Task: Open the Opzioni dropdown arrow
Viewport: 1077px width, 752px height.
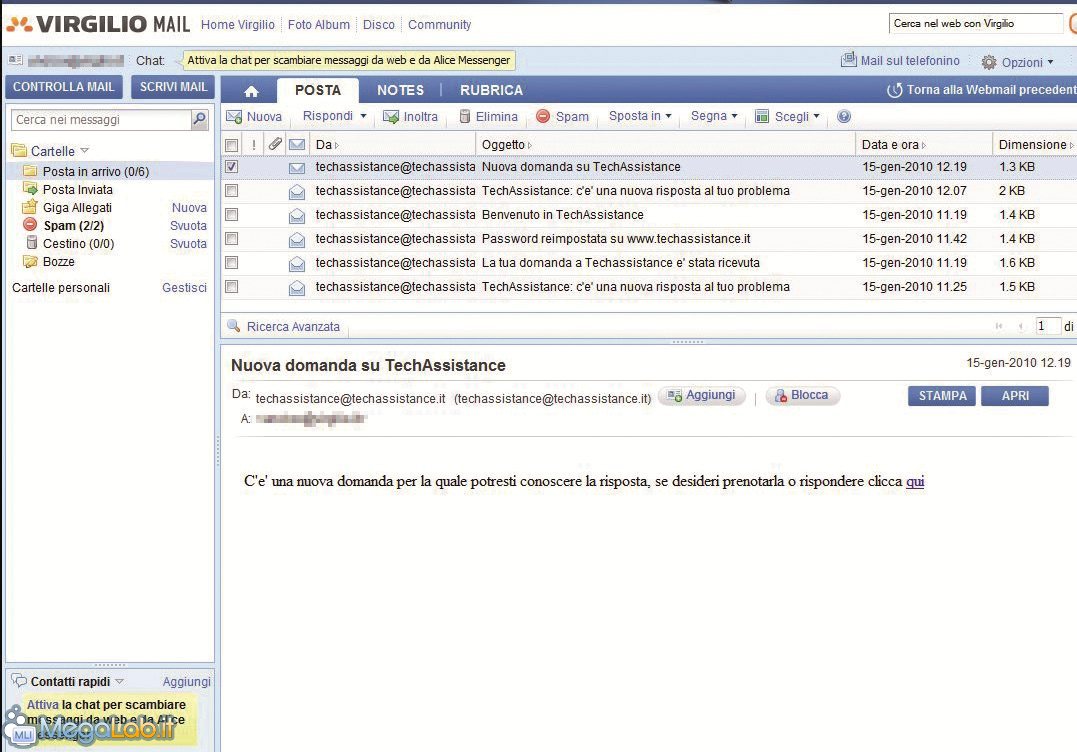Action: click(x=1050, y=62)
